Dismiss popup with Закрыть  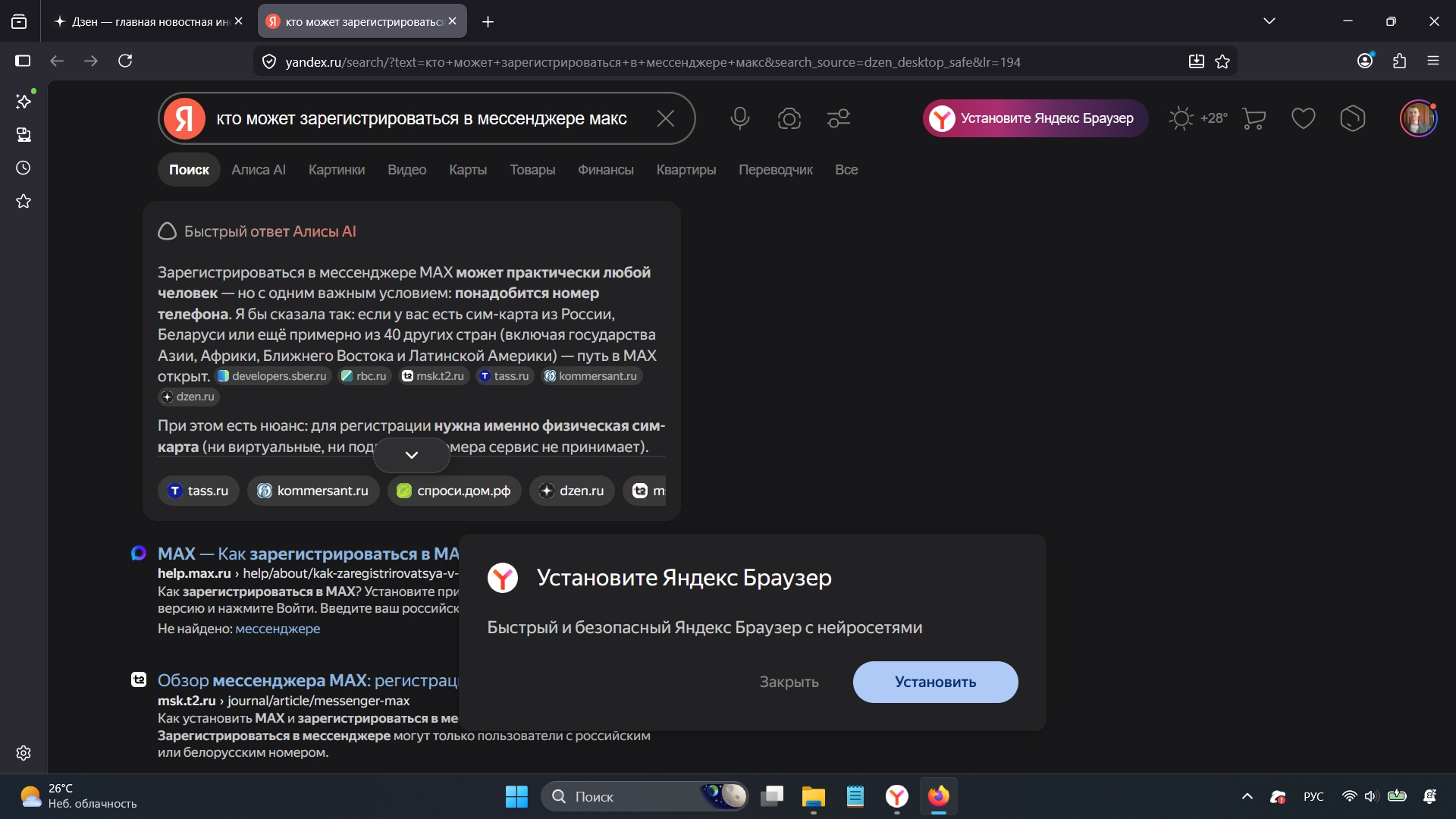coord(789,682)
